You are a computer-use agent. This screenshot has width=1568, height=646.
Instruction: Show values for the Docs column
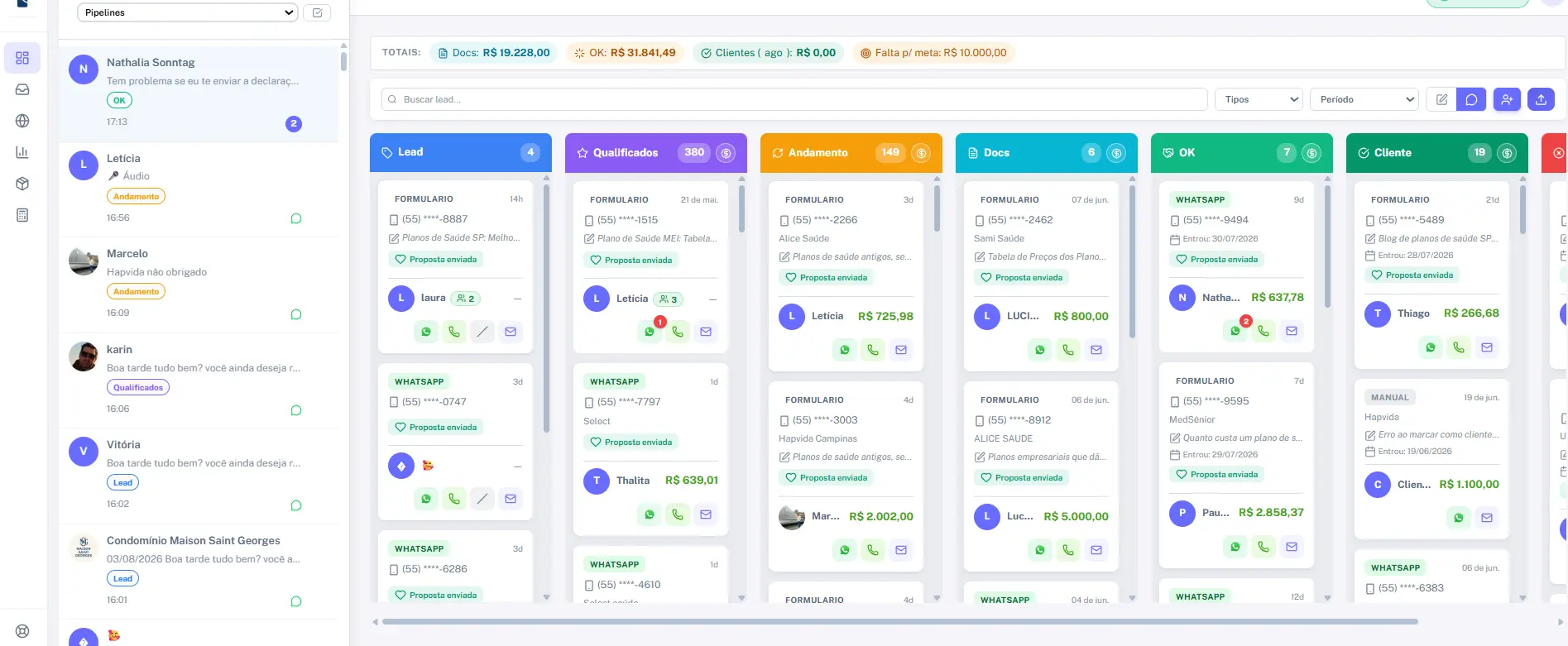tap(1116, 153)
